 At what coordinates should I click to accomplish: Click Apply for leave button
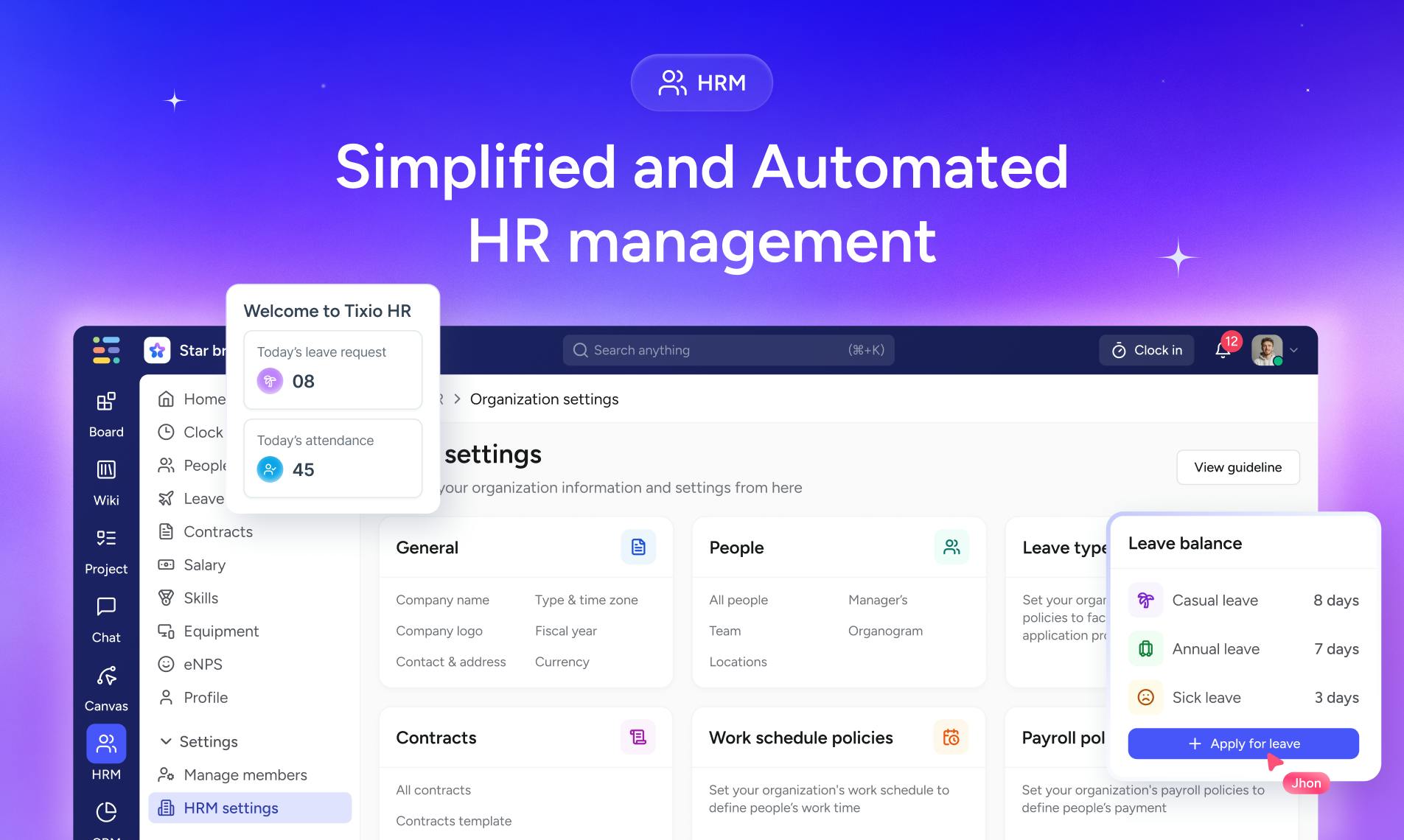[x=1243, y=743]
